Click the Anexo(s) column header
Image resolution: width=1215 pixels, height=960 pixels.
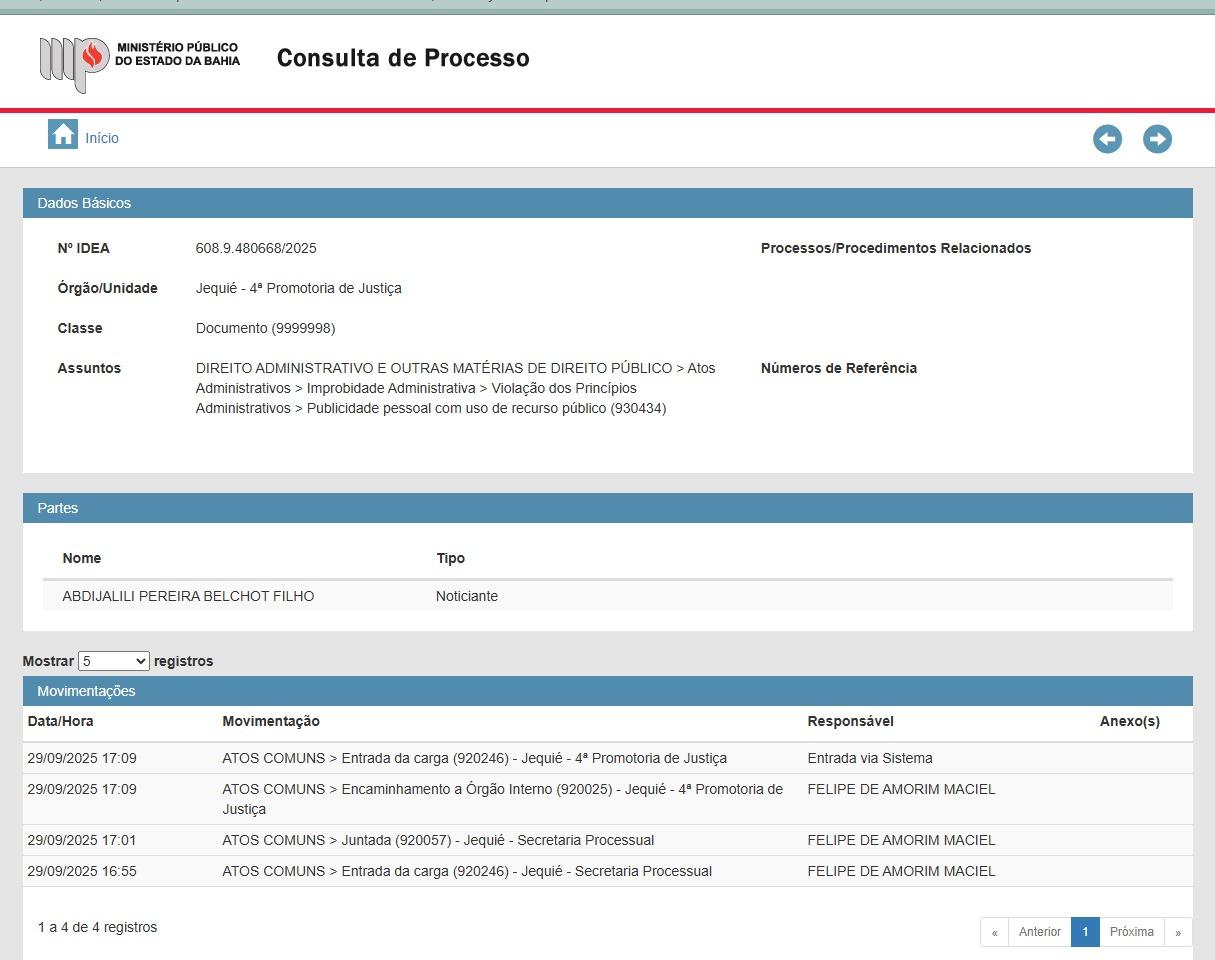click(1130, 721)
